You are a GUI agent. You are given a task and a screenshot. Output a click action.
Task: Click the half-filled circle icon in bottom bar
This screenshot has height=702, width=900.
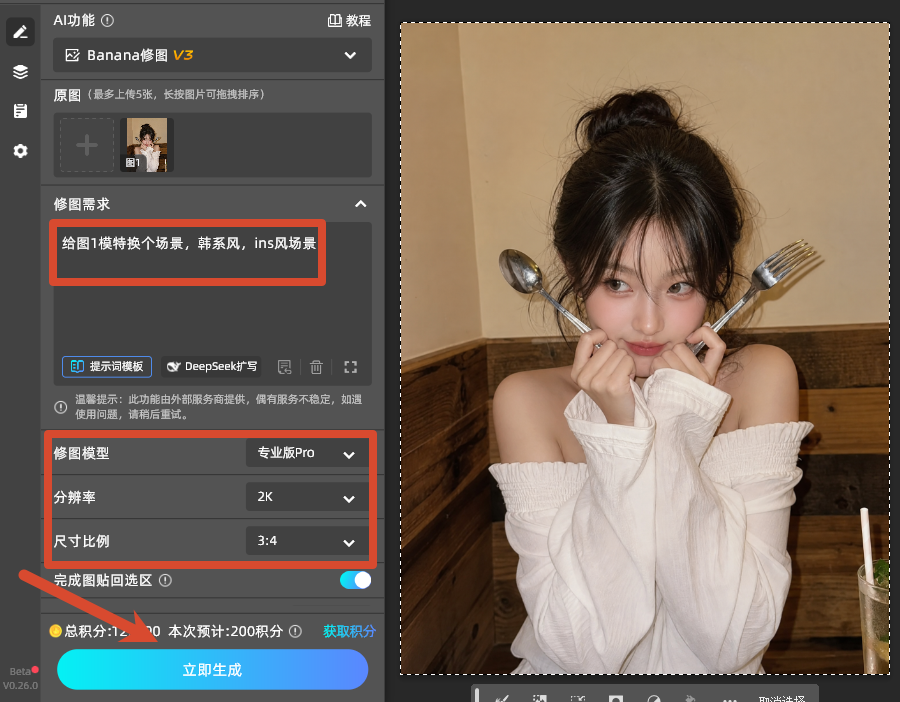(654, 698)
